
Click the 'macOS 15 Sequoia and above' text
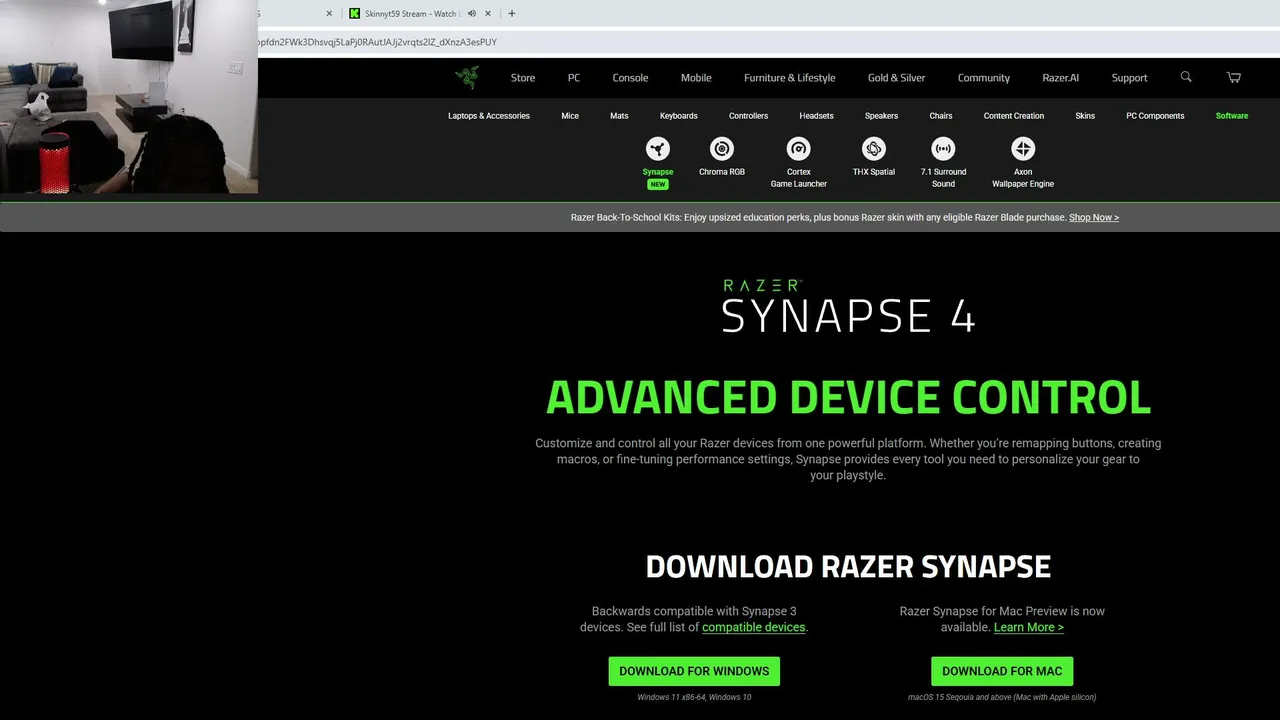click(1002, 697)
